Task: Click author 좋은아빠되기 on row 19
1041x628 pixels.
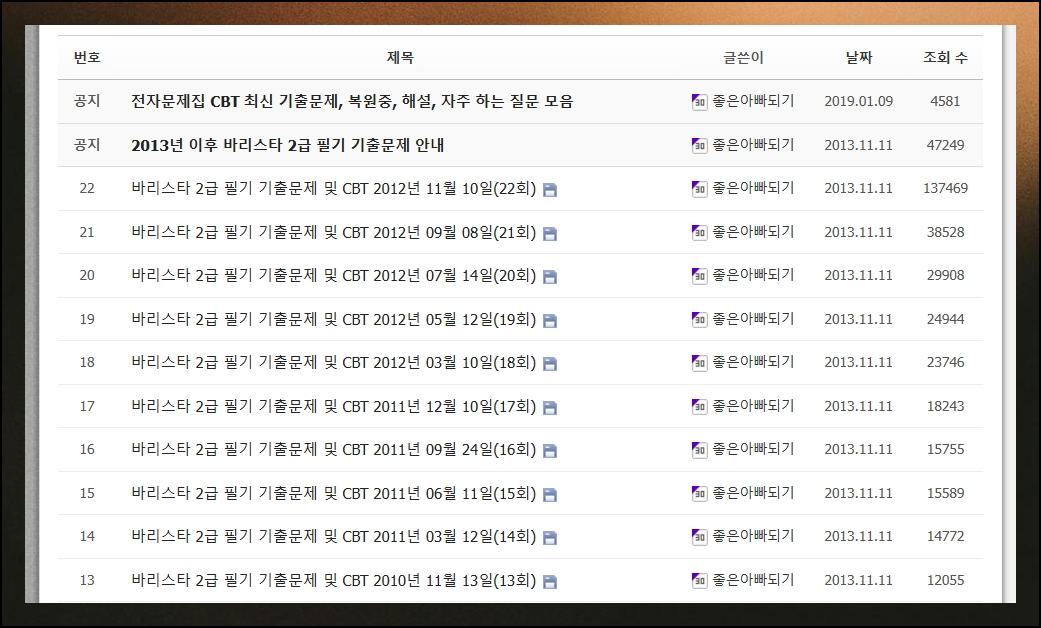Action: [753, 319]
